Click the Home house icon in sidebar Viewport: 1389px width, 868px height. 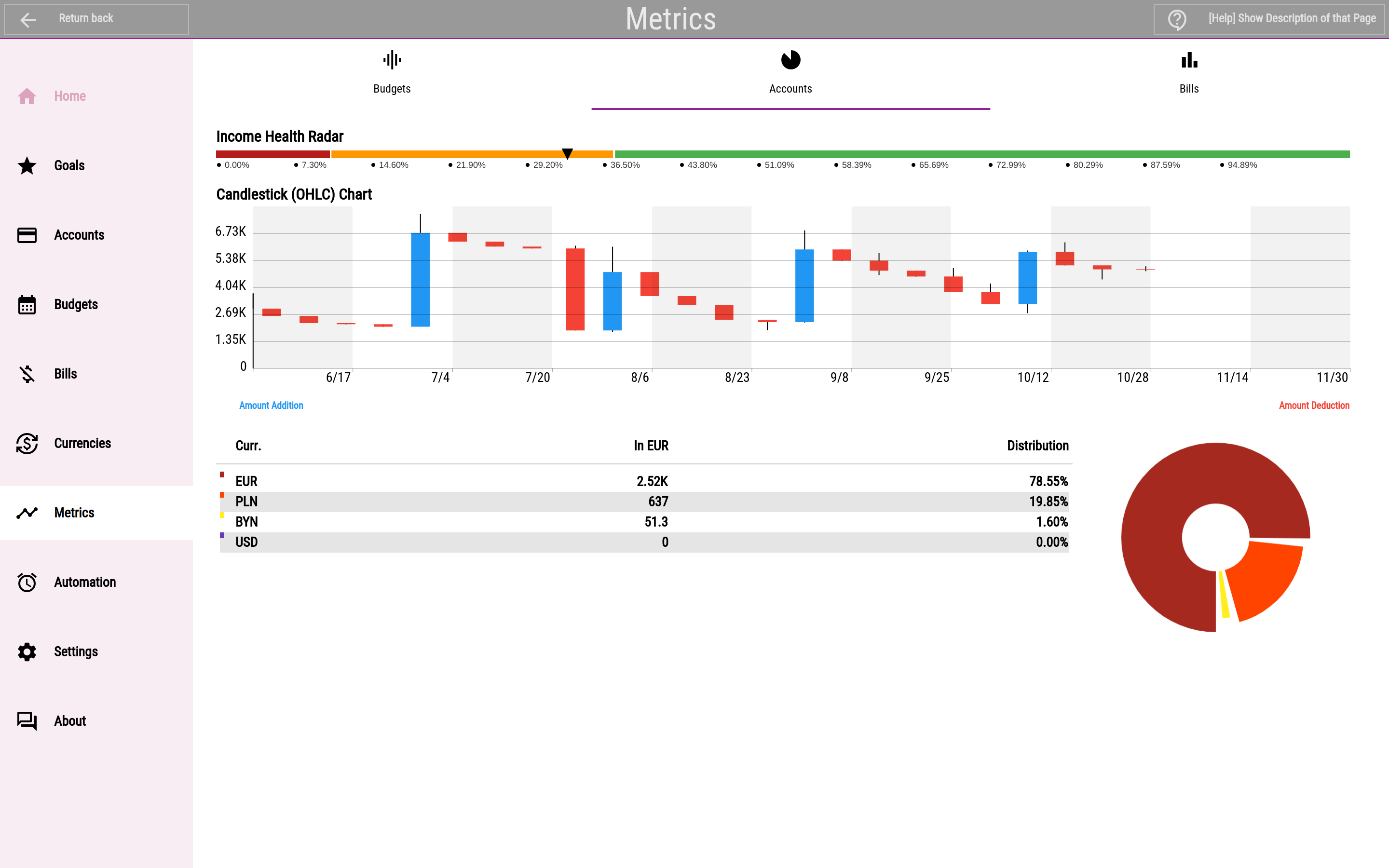click(x=27, y=96)
